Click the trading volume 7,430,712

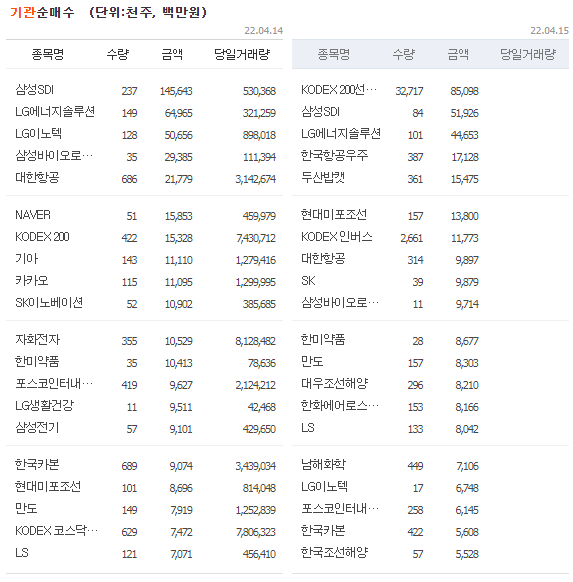256,238
